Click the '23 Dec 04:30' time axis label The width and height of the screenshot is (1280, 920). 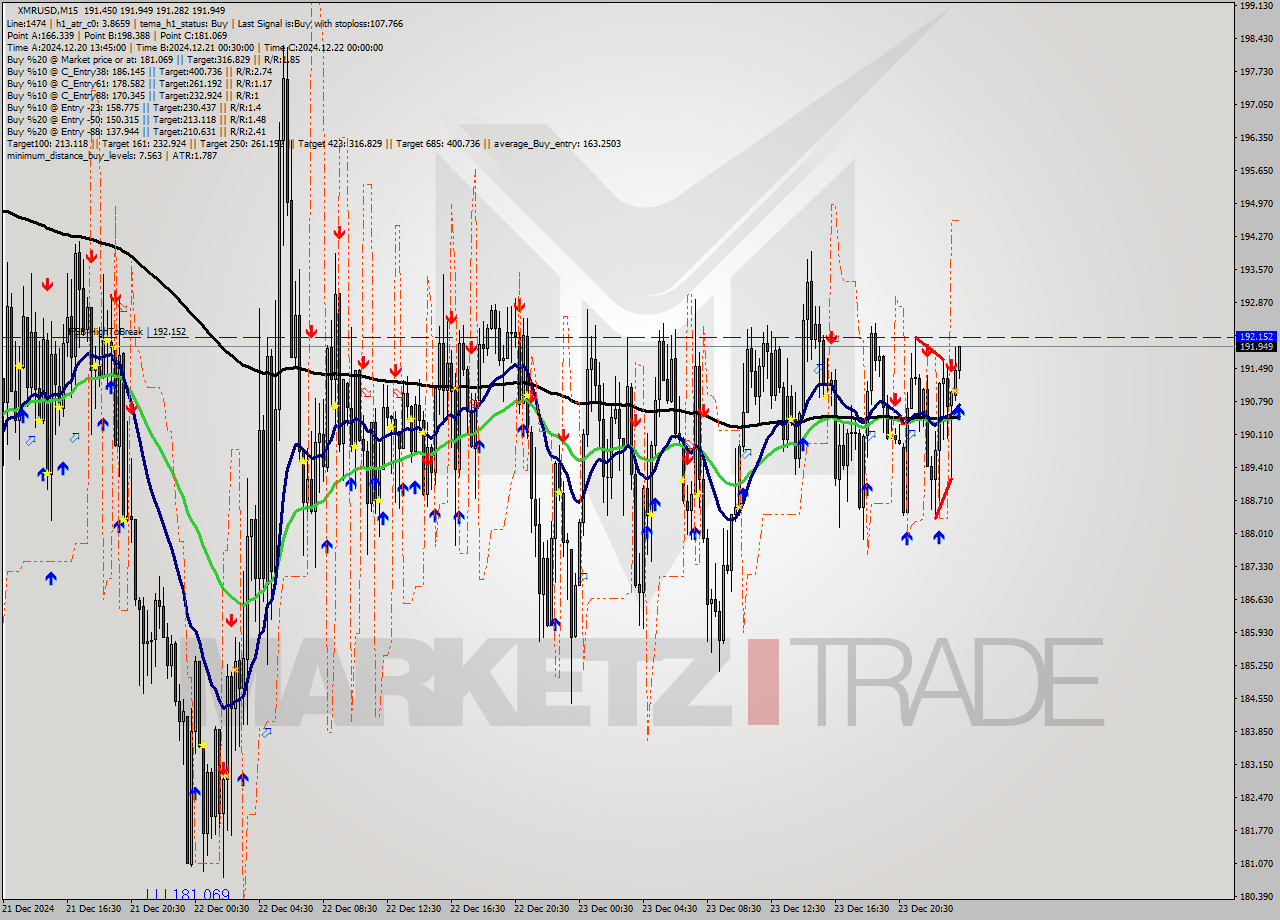pos(669,909)
